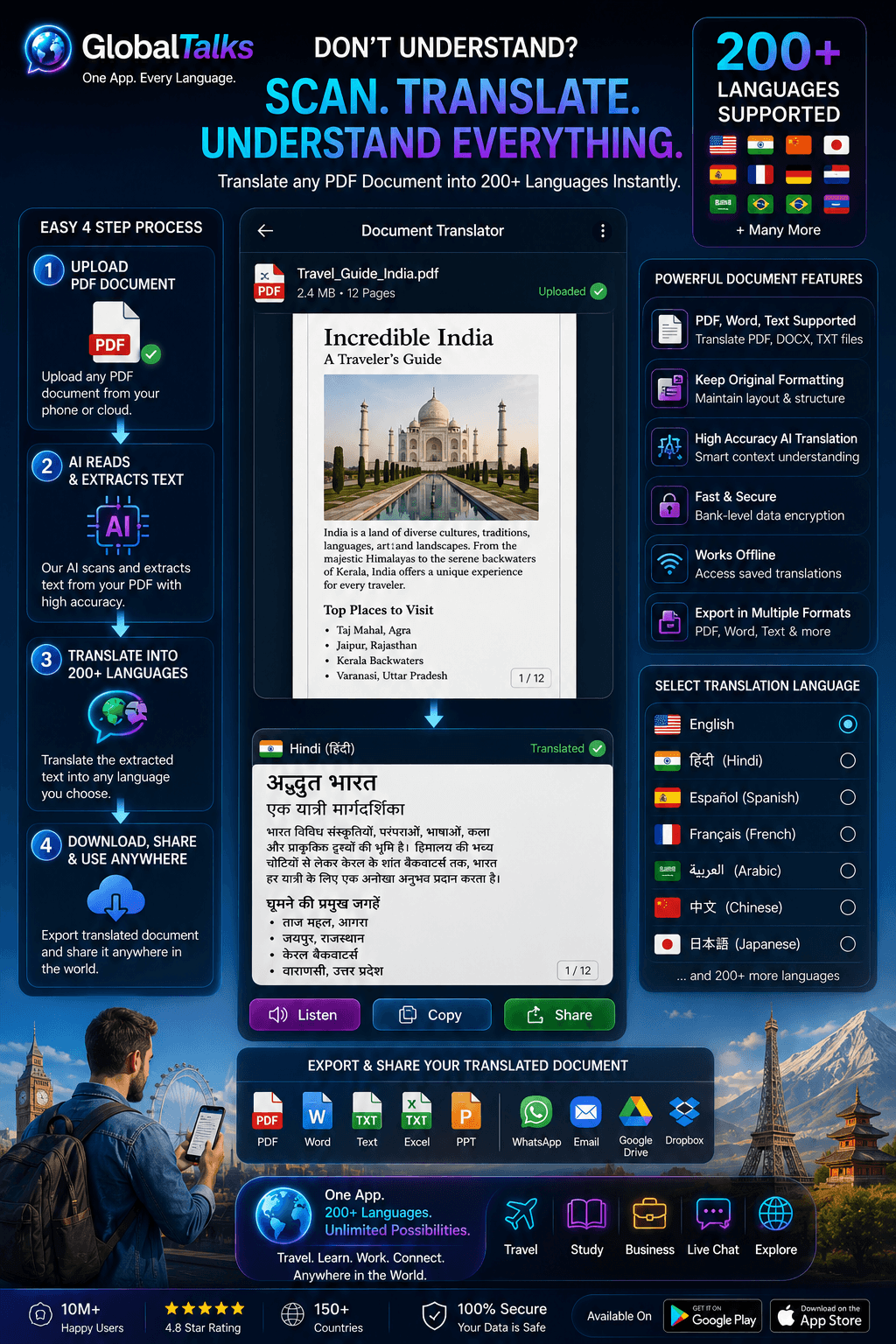Click the AI chip icon in step 2

pyautogui.click(x=118, y=526)
